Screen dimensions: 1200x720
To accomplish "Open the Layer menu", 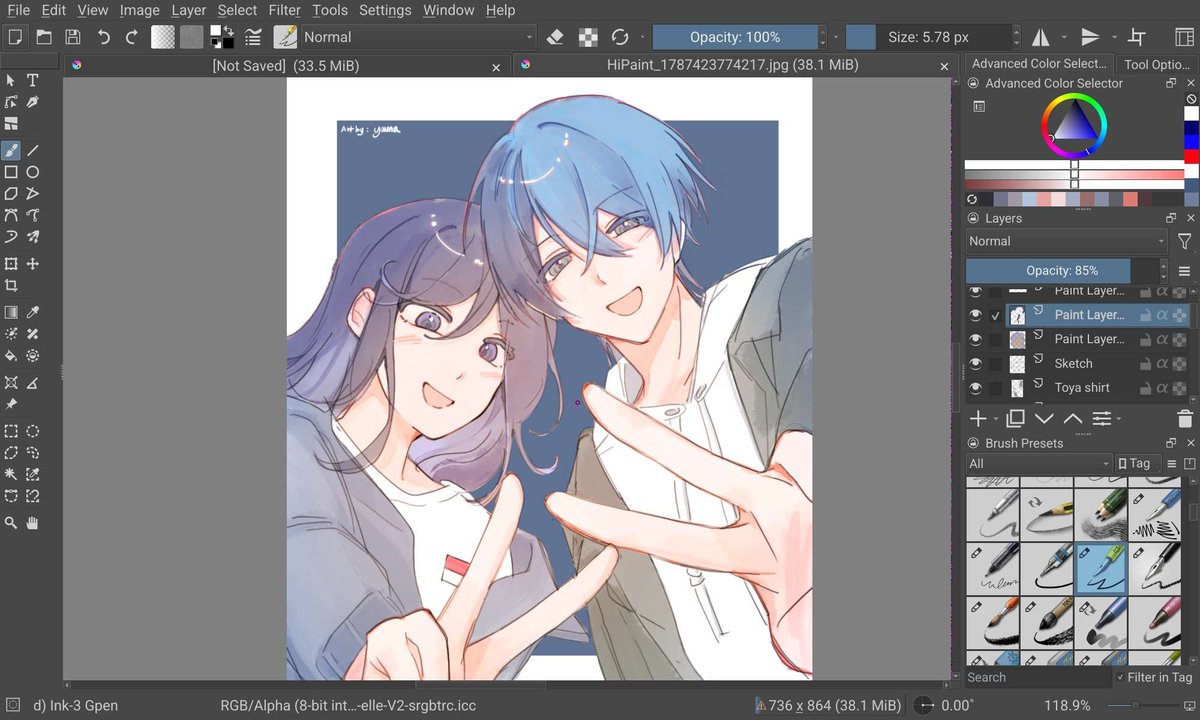I will 189,10.
